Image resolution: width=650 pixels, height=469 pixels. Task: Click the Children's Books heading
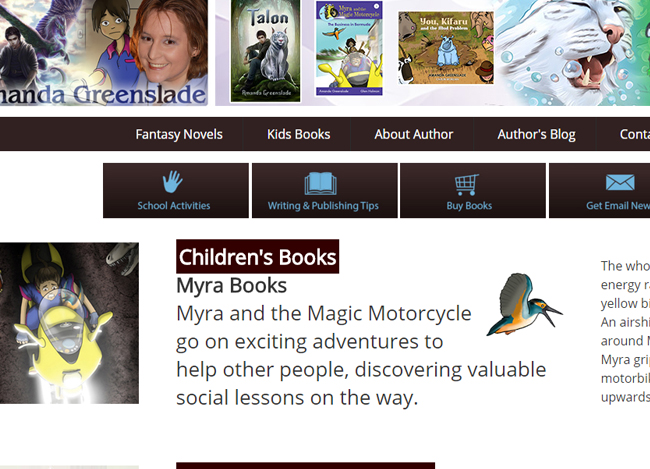pyautogui.click(x=257, y=257)
